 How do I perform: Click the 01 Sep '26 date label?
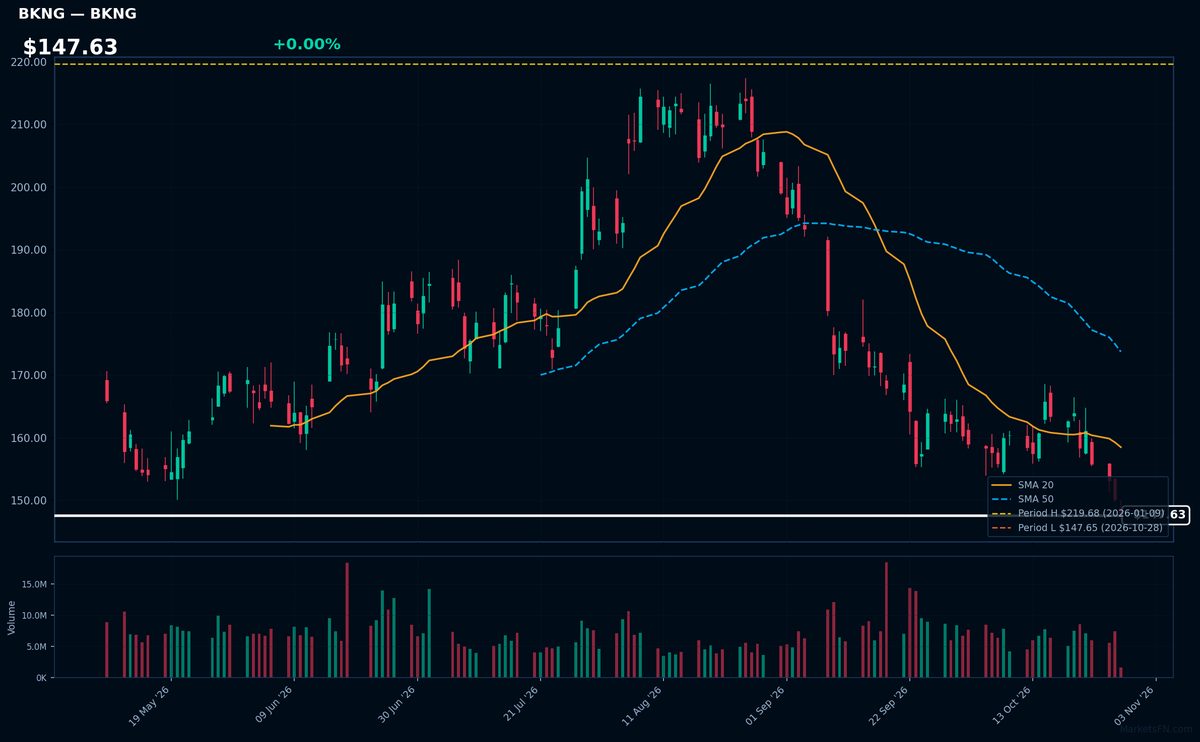[768, 706]
